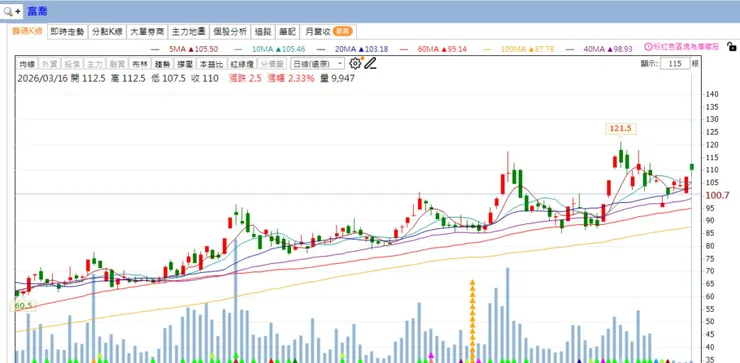Toggle 主力 main force overlay
Image resolution: width=740 pixels, height=363 pixels.
pyautogui.click(x=94, y=64)
